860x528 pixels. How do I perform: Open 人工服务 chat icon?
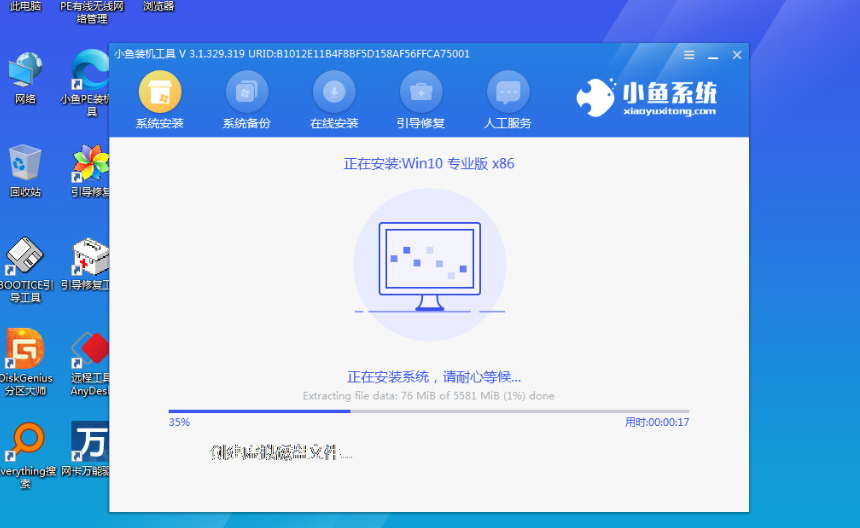point(508,92)
